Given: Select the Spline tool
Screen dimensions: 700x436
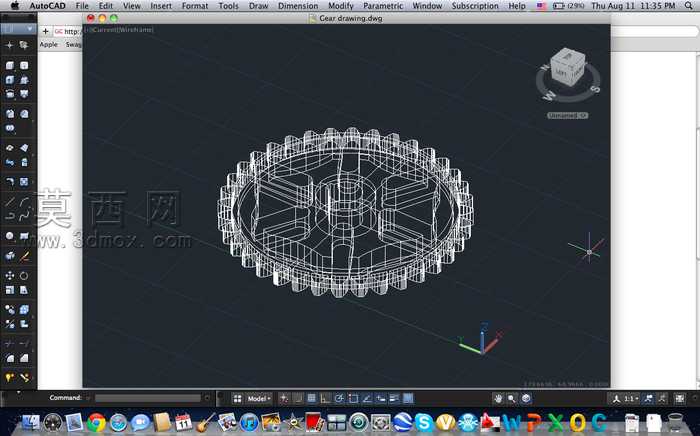Looking at the screenshot, I should coord(24,216).
